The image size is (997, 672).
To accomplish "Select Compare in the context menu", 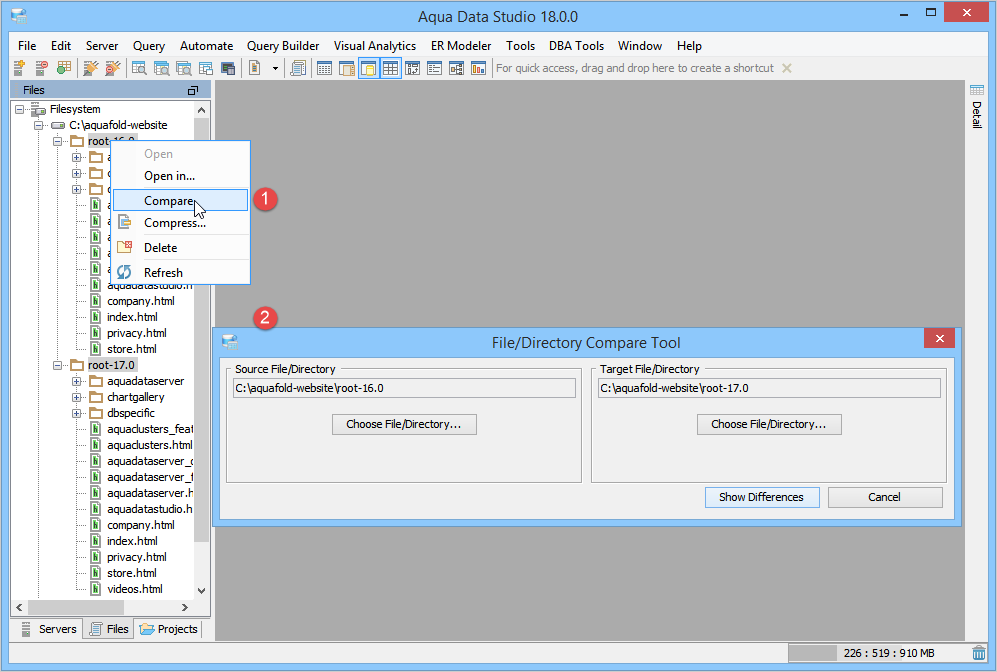I will tap(181, 200).
